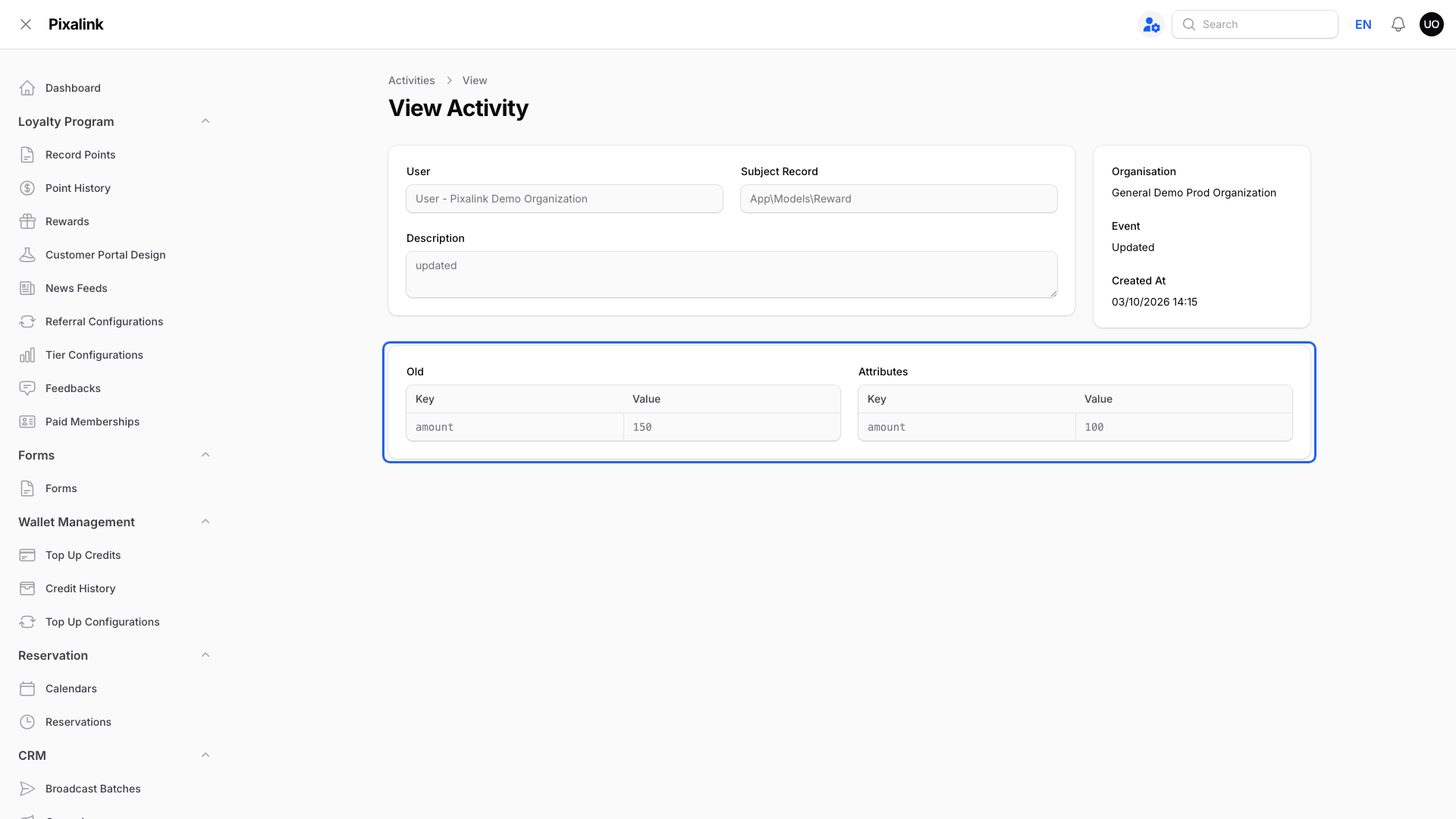Click the amount key in the Old table
1456x819 pixels.
[435, 427]
